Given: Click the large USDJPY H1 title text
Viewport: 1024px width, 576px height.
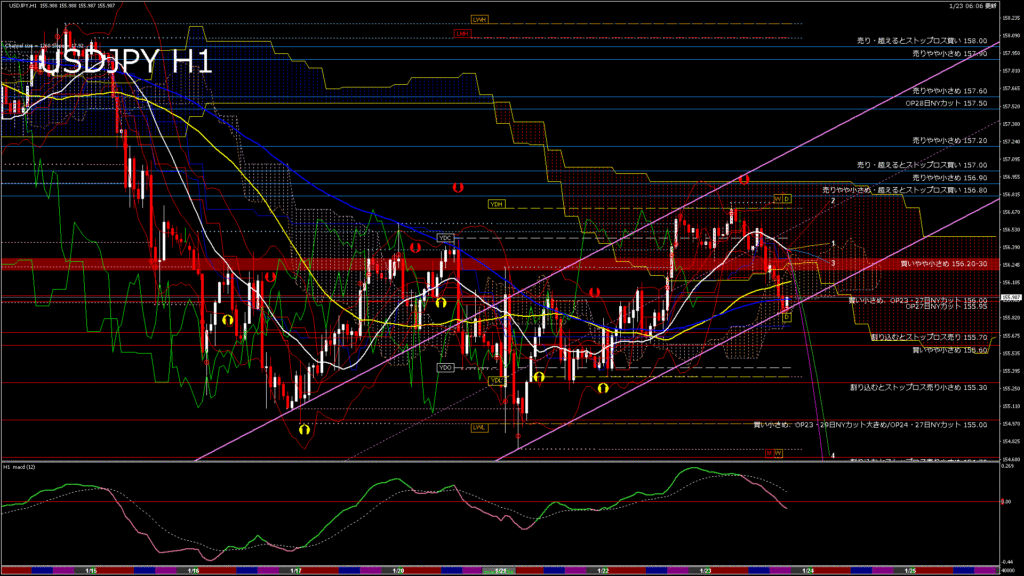Looking at the screenshot, I should 125,62.
